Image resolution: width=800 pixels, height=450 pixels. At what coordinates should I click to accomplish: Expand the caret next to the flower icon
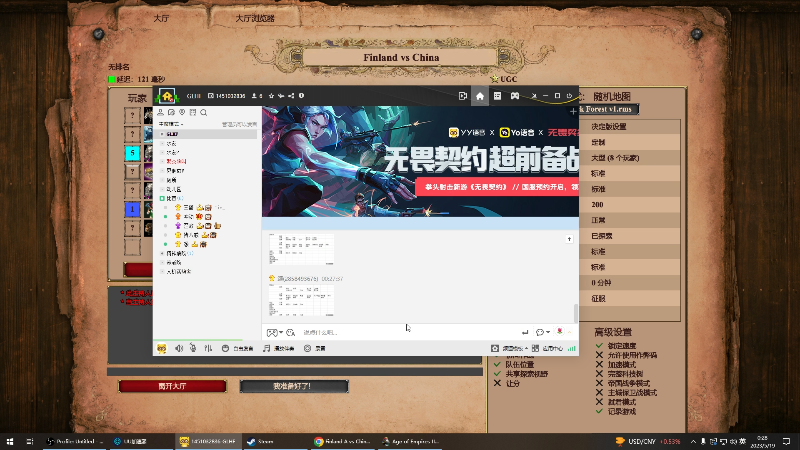click(x=569, y=332)
